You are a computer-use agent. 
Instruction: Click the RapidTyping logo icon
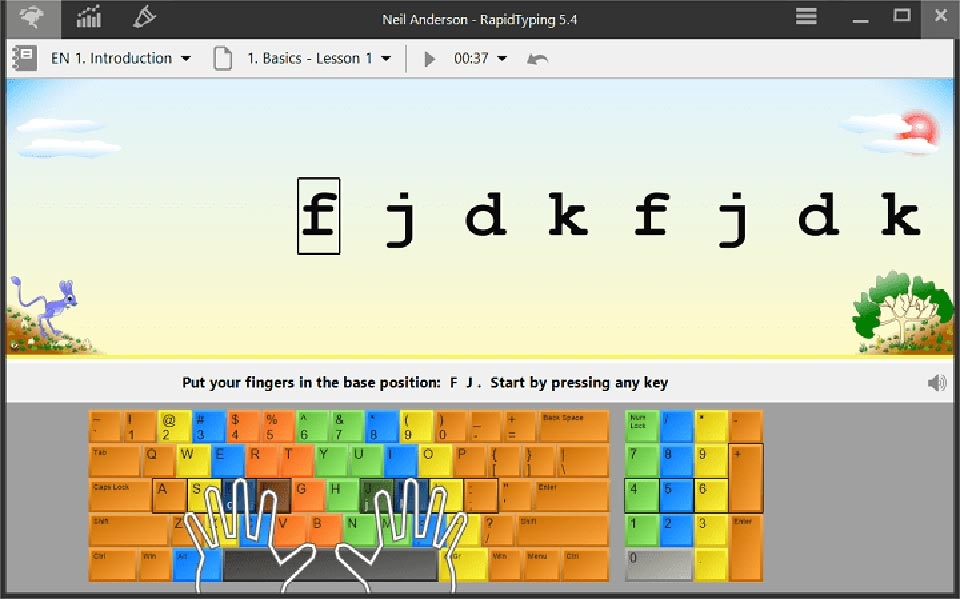[x=30, y=17]
